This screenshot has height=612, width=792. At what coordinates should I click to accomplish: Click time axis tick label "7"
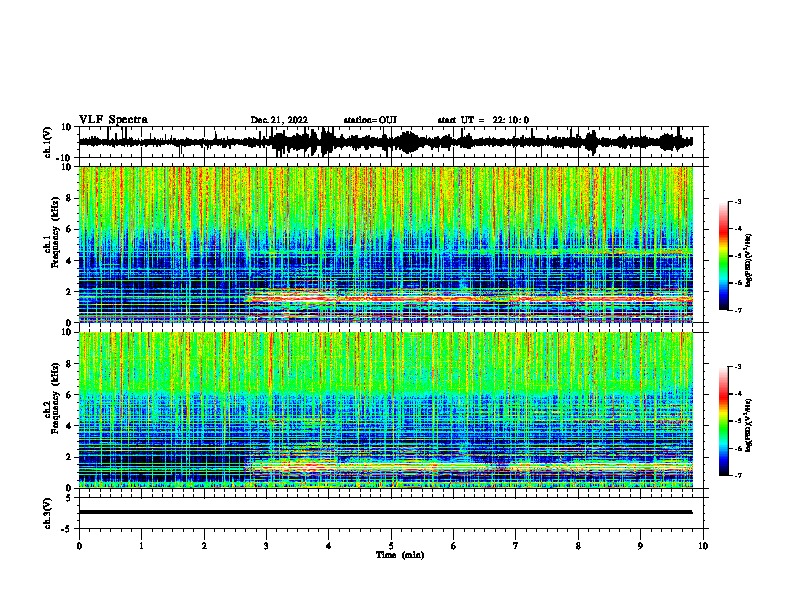516,546
